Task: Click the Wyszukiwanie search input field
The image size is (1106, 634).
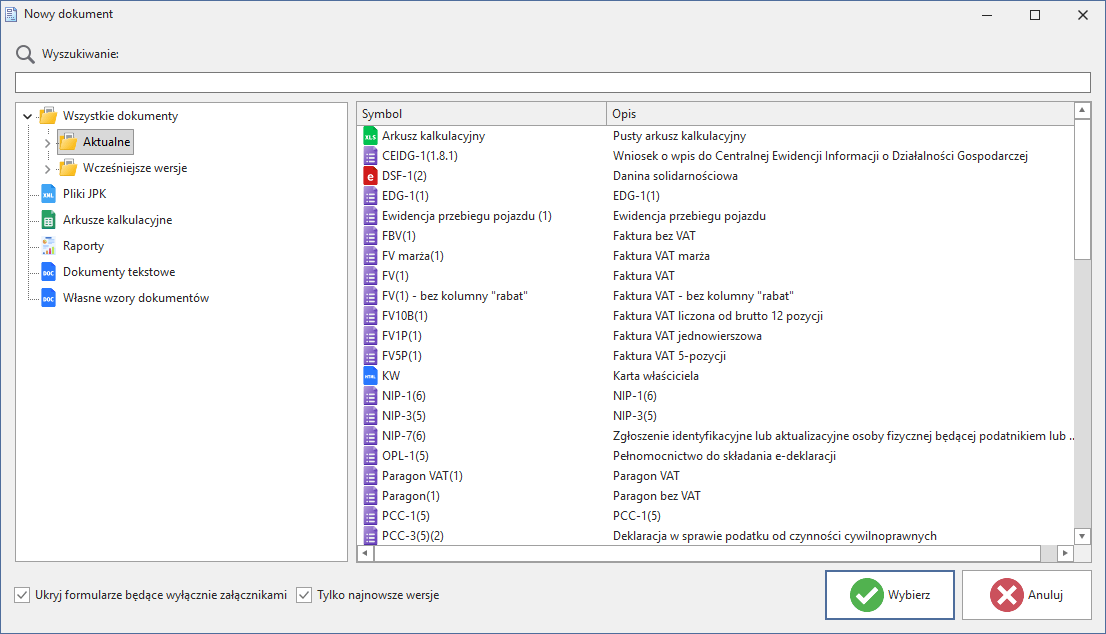Action: 553,83
